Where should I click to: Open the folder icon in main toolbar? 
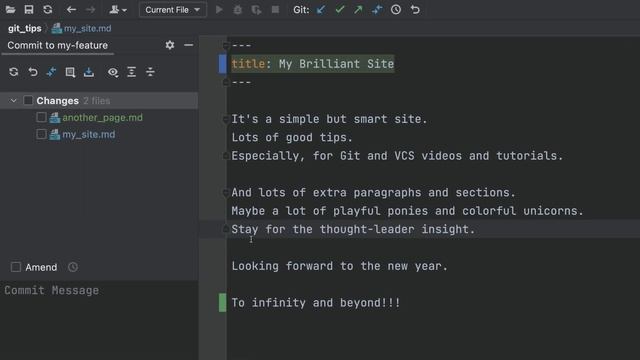11,9
